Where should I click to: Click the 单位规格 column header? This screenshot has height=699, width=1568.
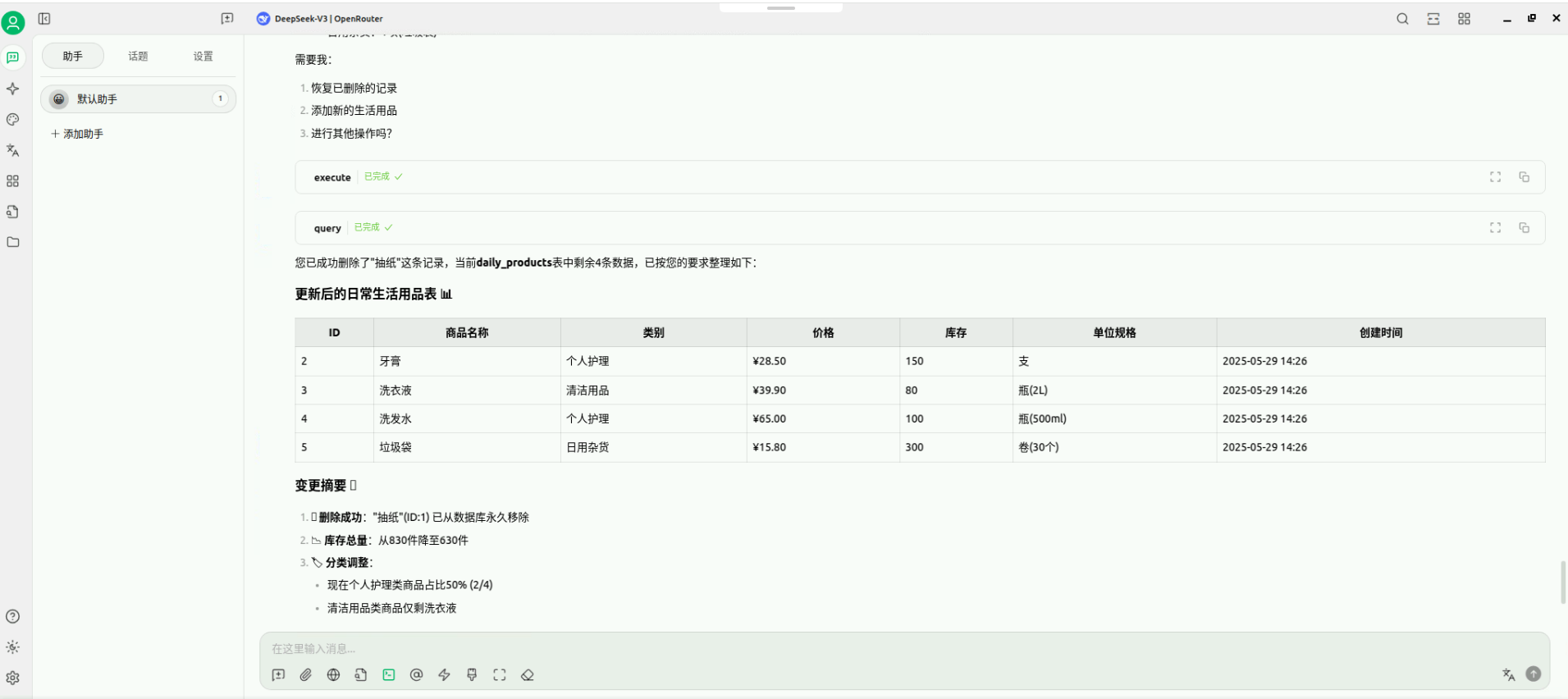click(1114, 333)
